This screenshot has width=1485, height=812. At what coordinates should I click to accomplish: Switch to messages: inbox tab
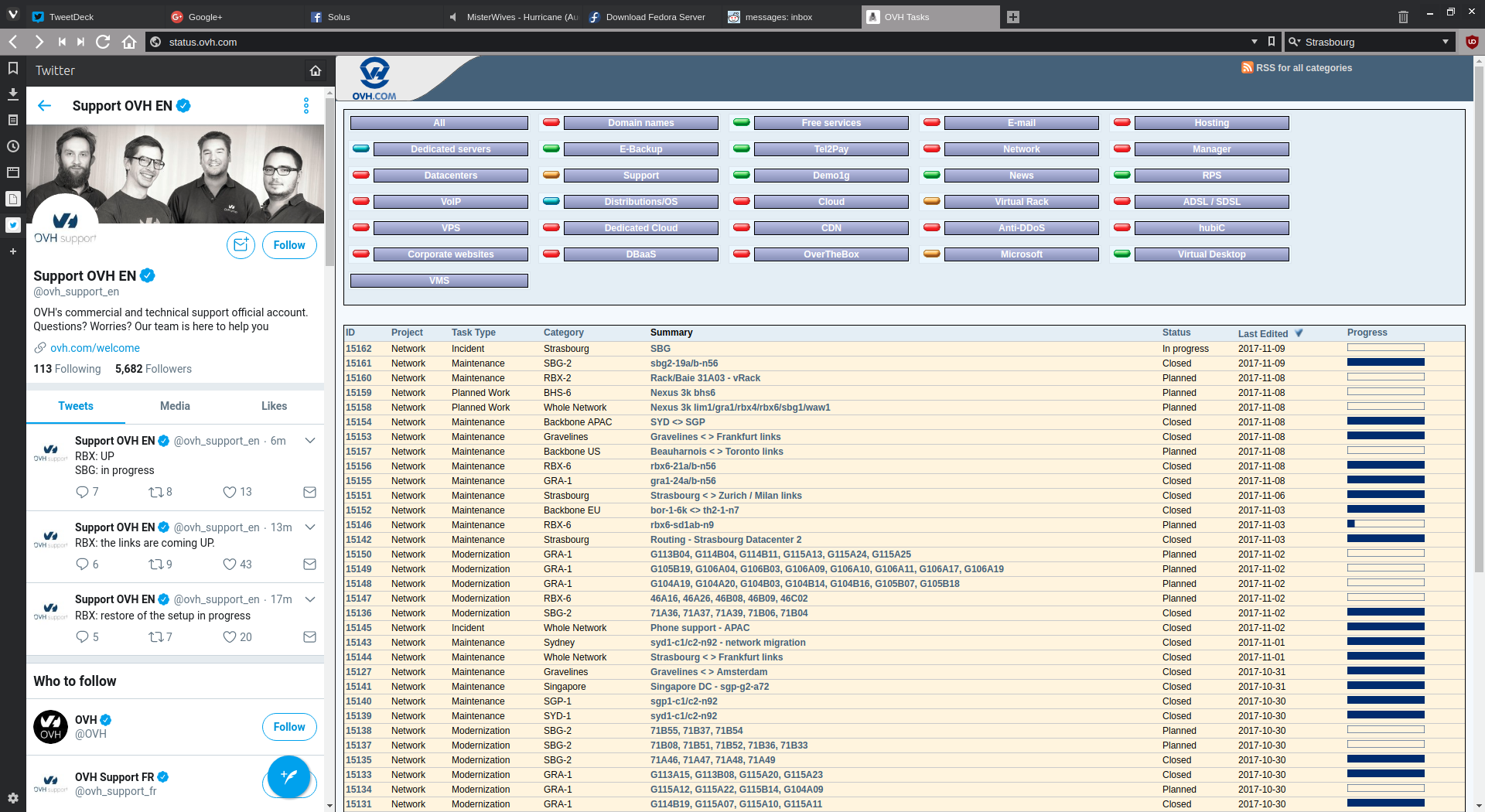point(790,17)
